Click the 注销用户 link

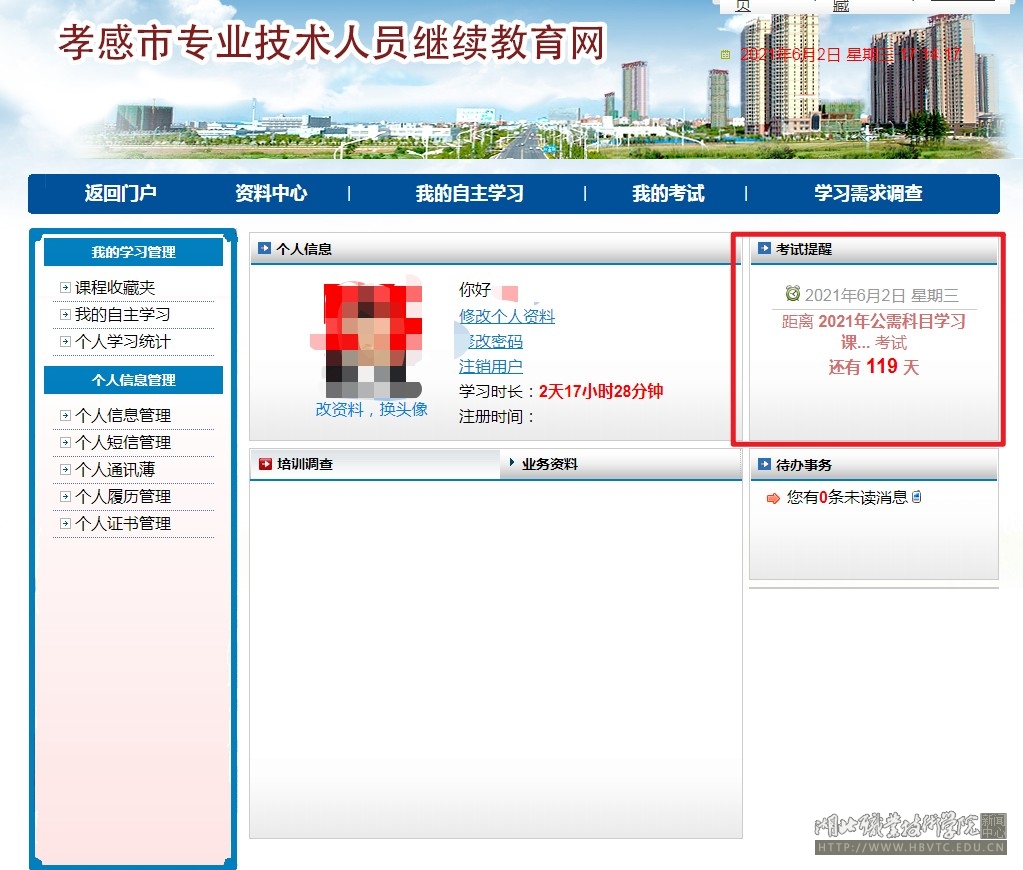click(x=490, y=366)
